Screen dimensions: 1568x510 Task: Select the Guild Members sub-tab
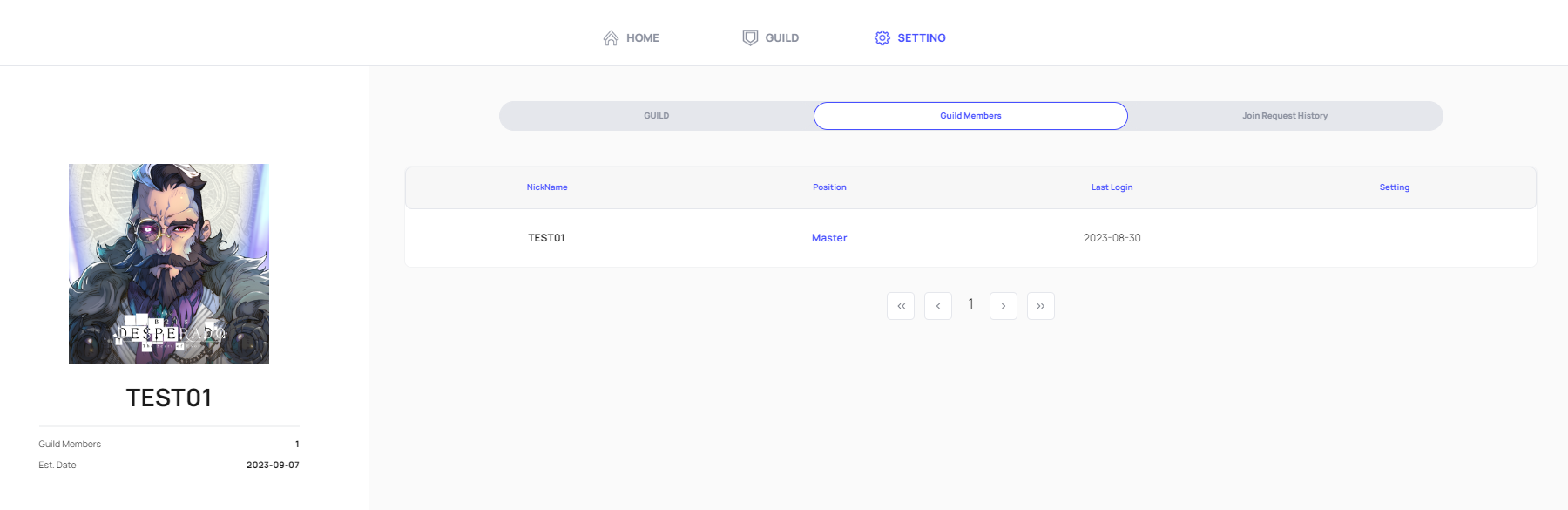(970, 116)
